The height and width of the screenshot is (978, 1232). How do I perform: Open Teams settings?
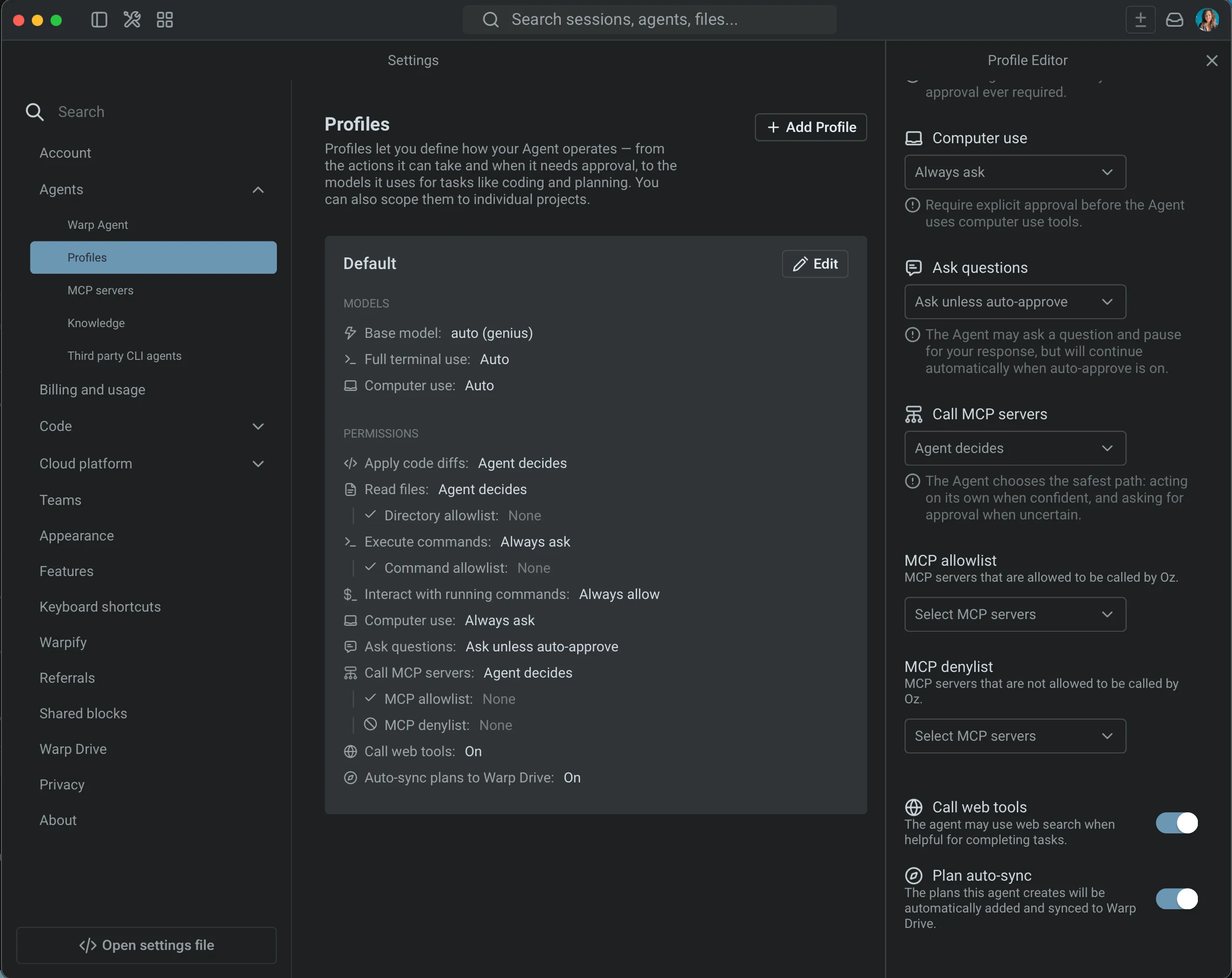(x=60, y=500)
